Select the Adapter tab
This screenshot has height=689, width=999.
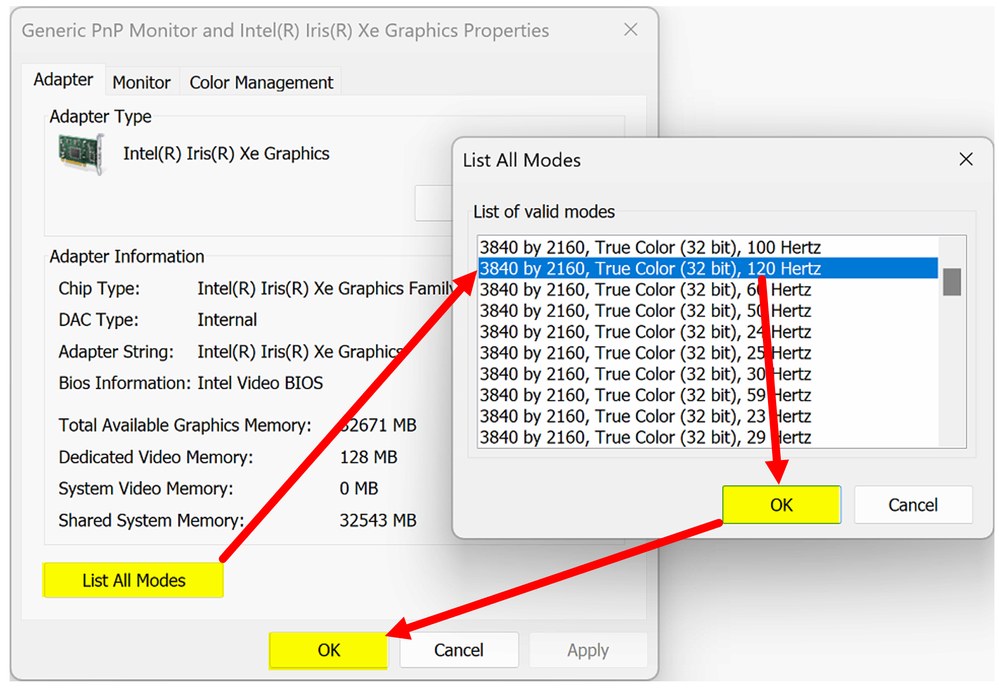[x=63, y=80]
